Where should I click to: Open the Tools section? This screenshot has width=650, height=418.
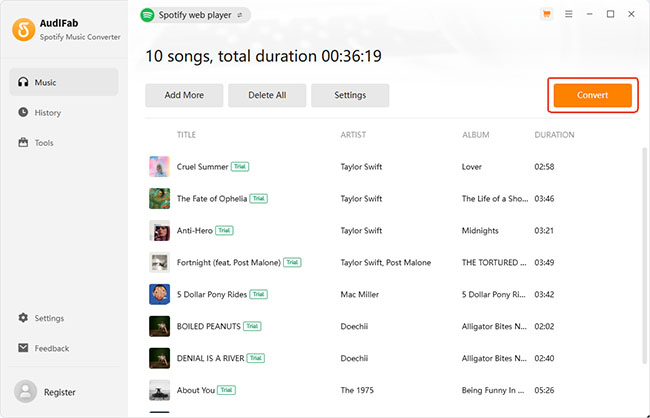pyautogui.click(x=64, y=143)
